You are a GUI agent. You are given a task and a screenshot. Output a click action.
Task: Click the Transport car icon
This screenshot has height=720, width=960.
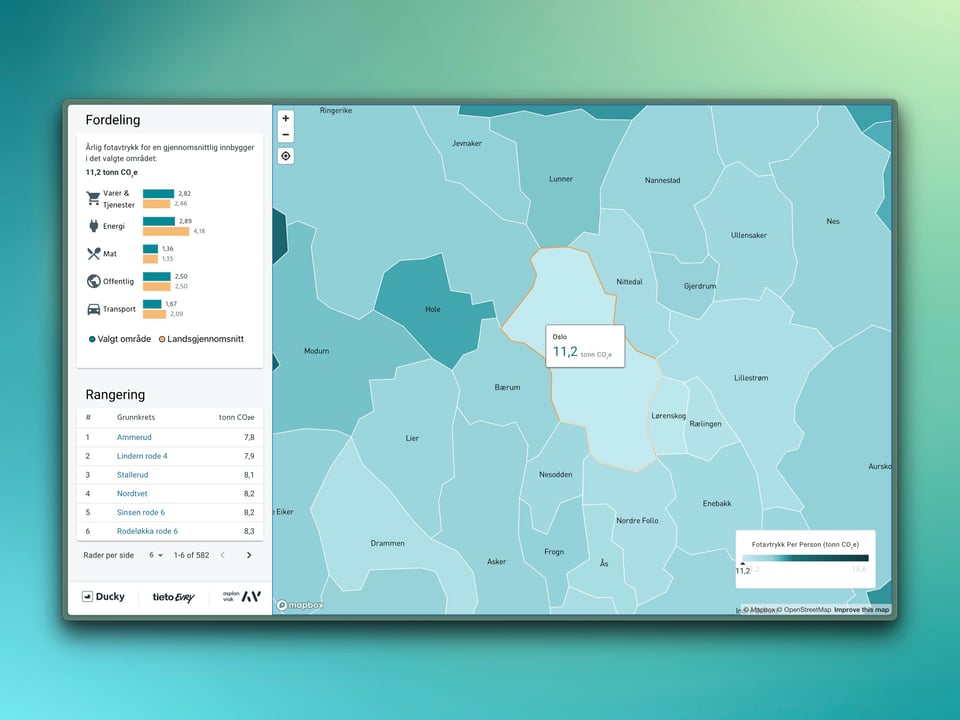[94, 309]
